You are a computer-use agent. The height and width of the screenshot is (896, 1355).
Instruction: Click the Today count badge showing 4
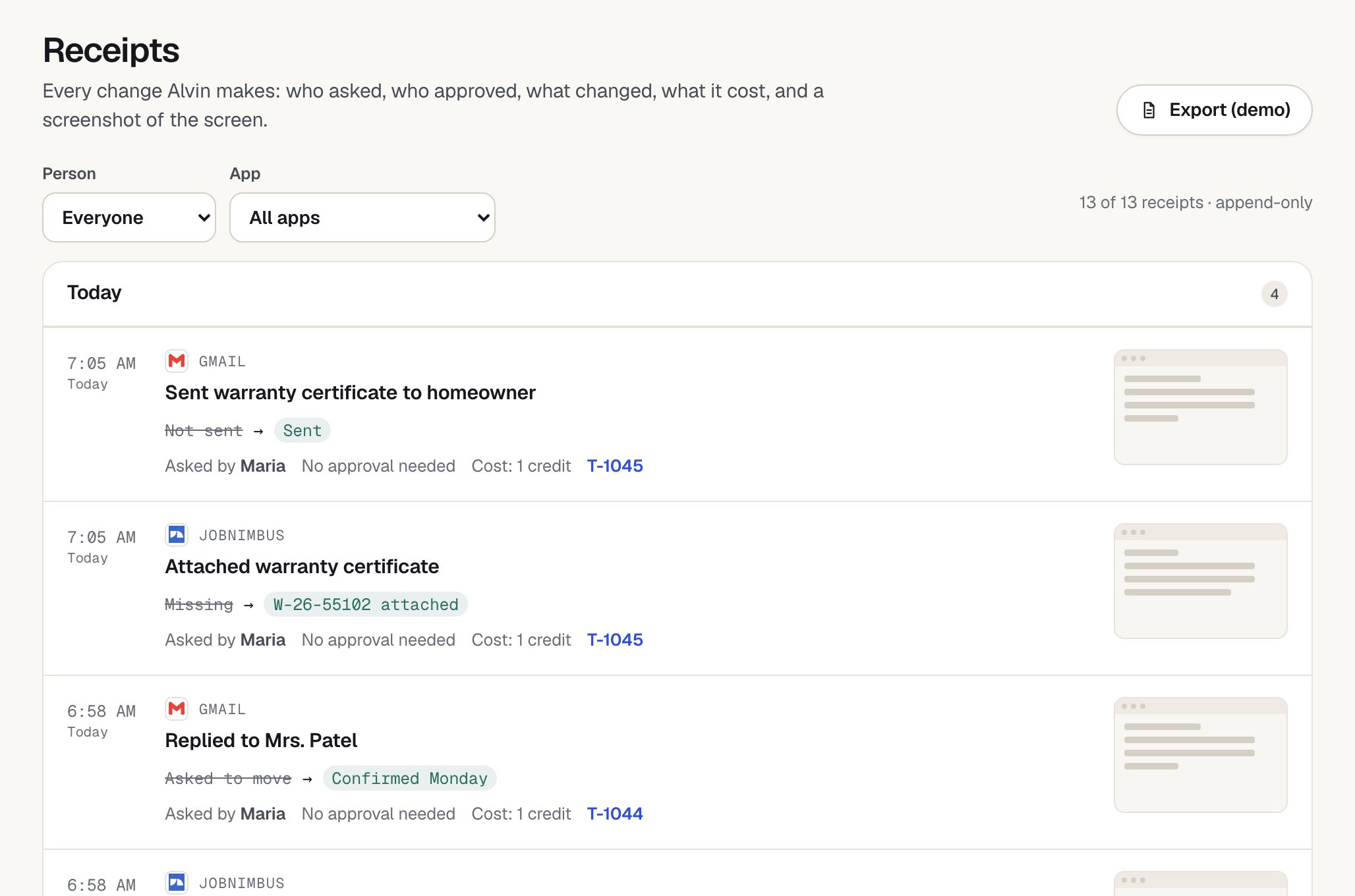tap(1274, 294)
